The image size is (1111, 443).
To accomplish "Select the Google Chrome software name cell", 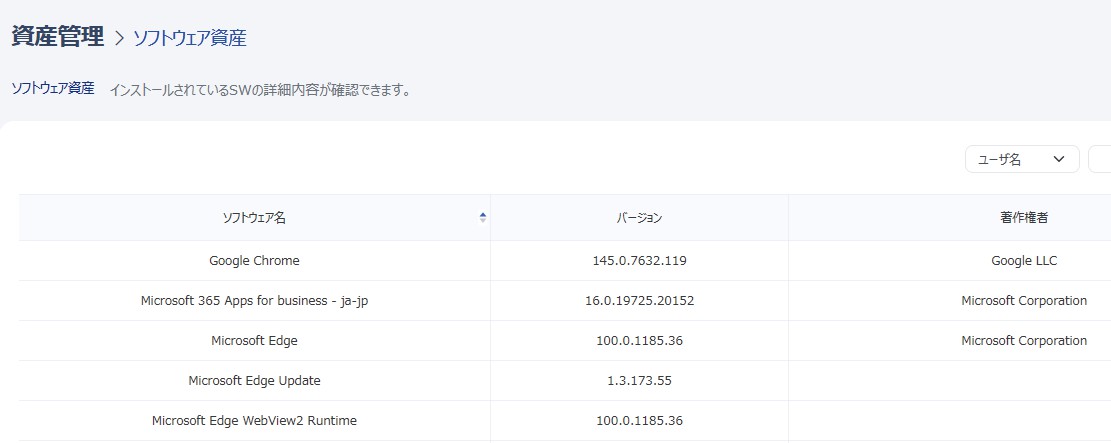I will 254,261.
